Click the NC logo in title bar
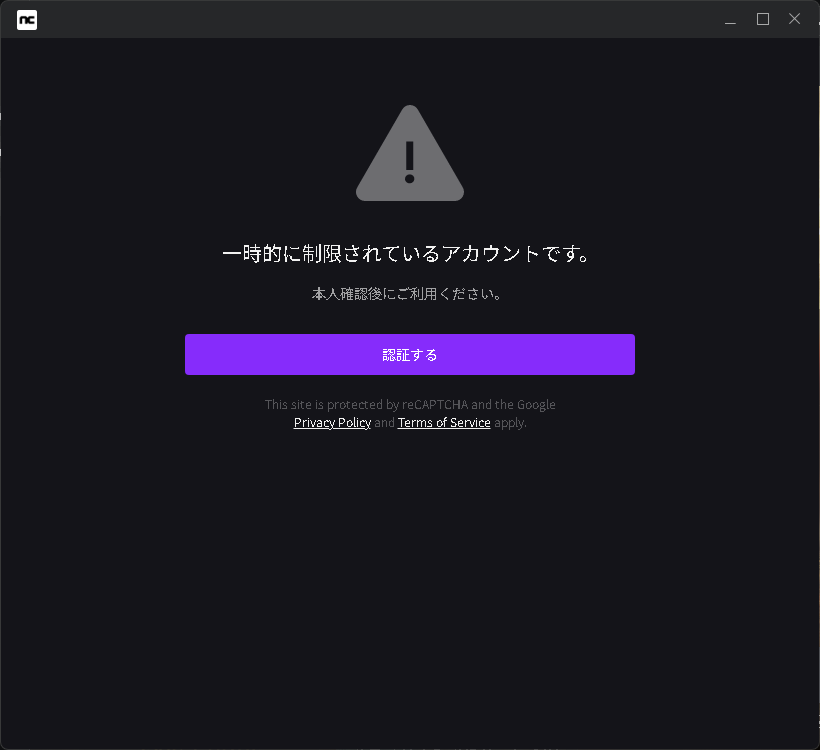Viewport: 820px width, 750px height. [27, 20]
